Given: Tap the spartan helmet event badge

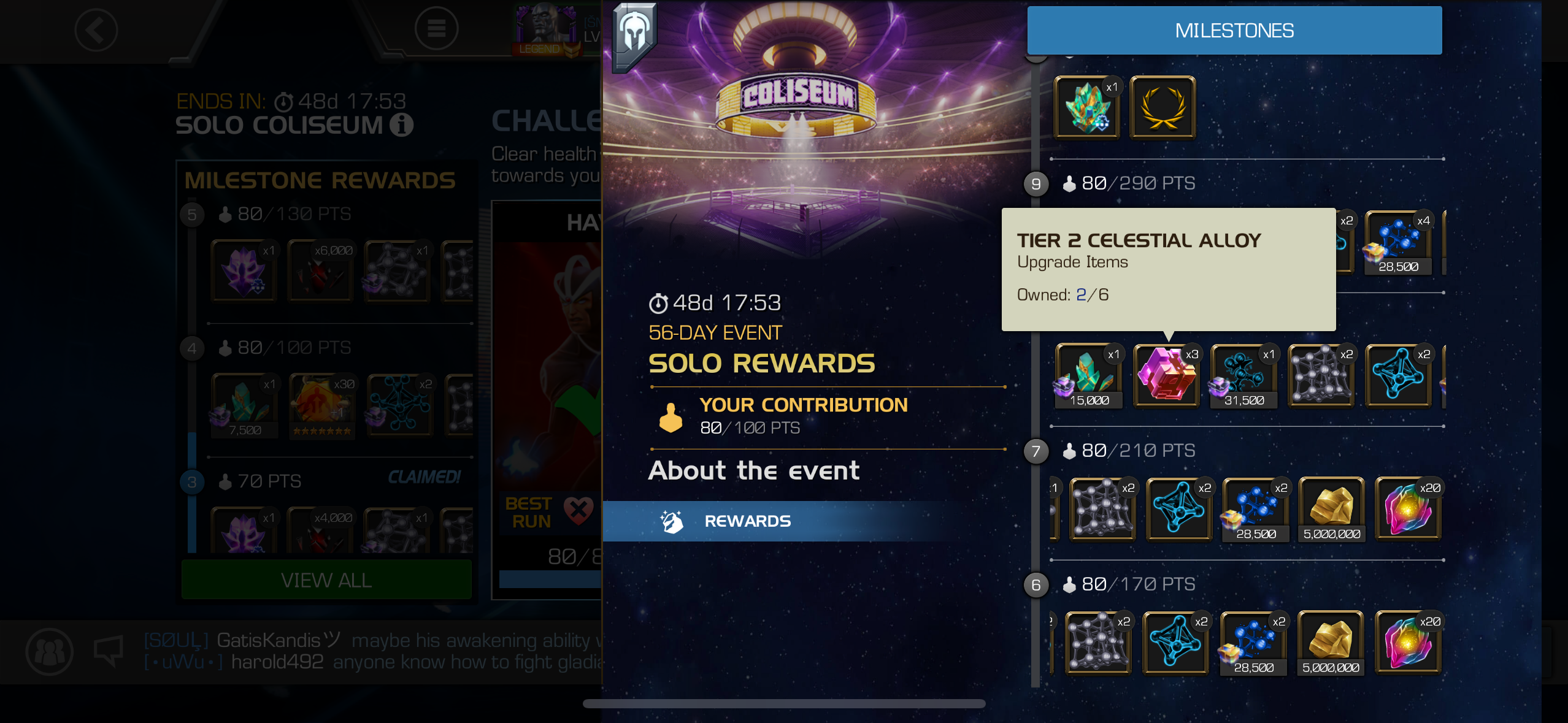Looking at the screenshot, I should pos(635,36).
